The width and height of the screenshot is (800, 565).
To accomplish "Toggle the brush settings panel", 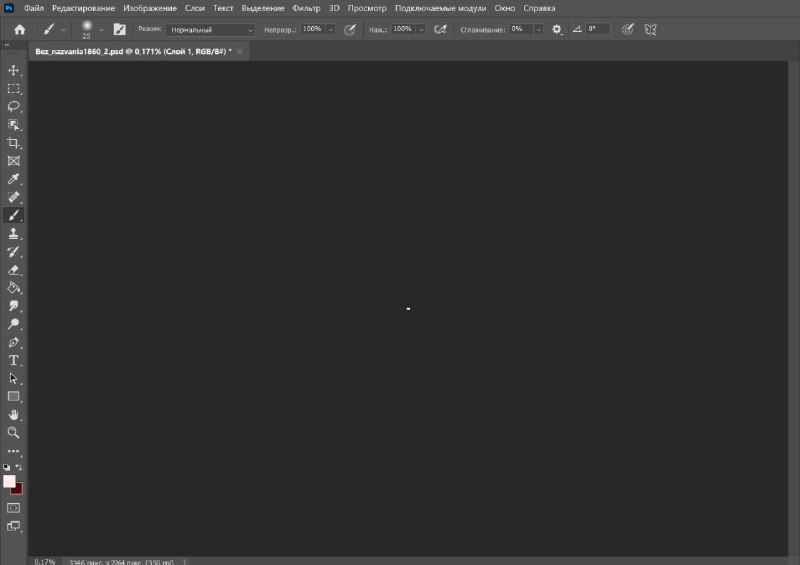I will (x=119, y=30).
